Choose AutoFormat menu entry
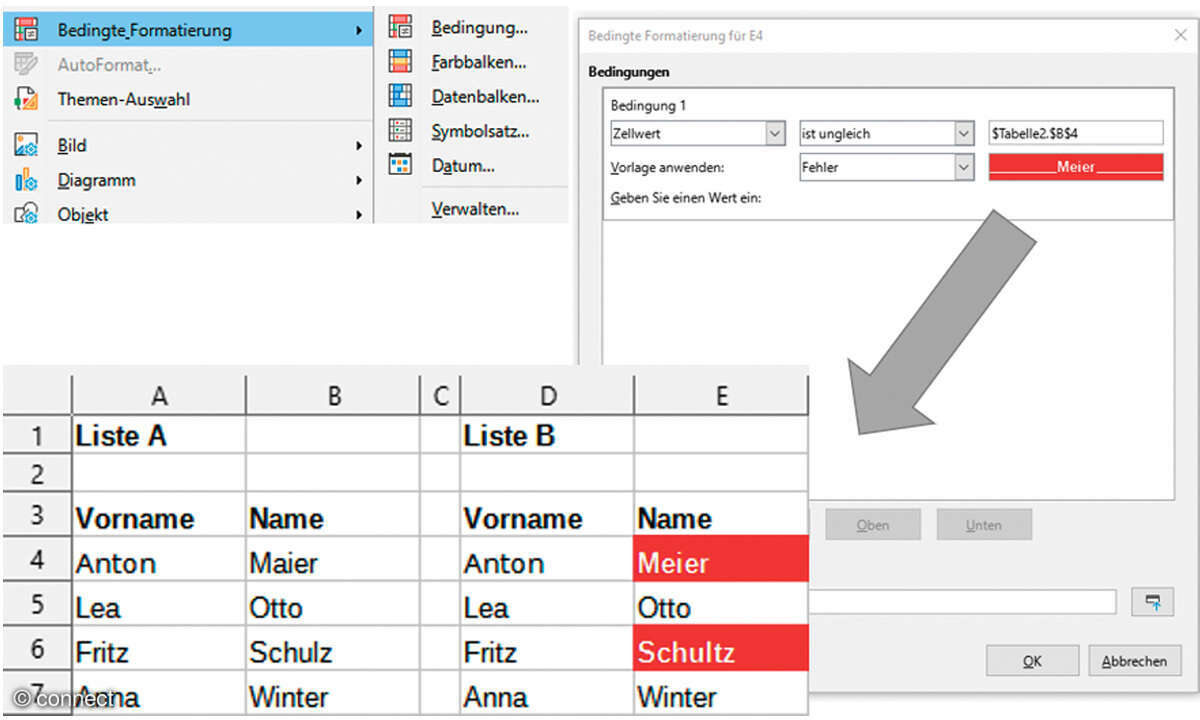 pyautogui.click(x=187, y=65)
